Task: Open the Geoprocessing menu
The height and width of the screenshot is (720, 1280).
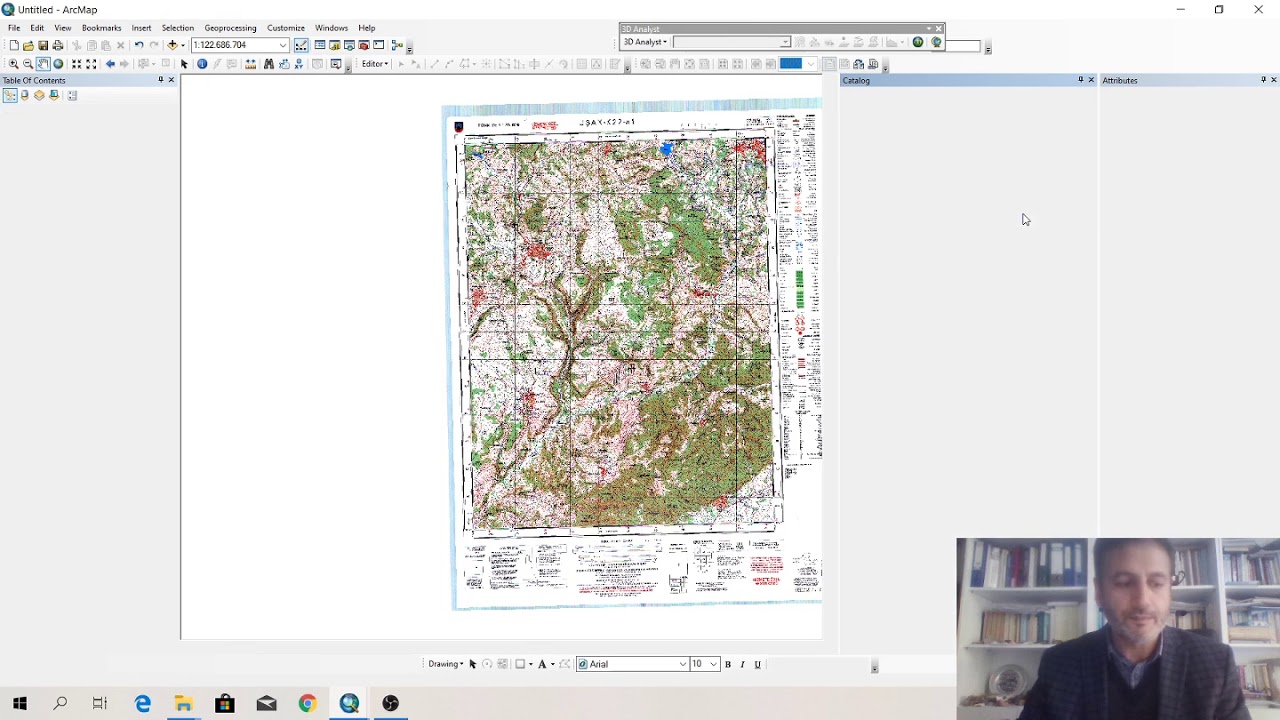Action: point(230,28)
